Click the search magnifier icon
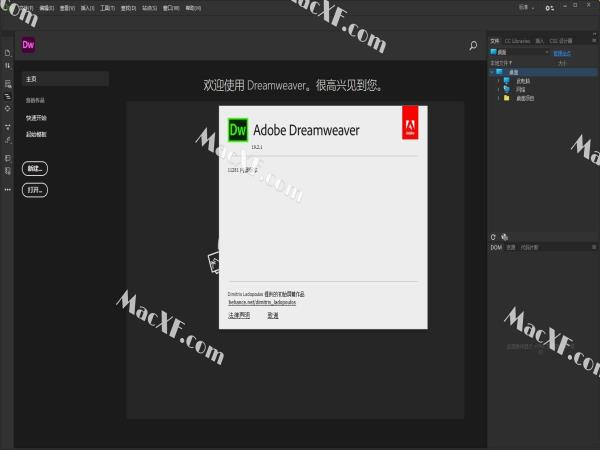 473,46
